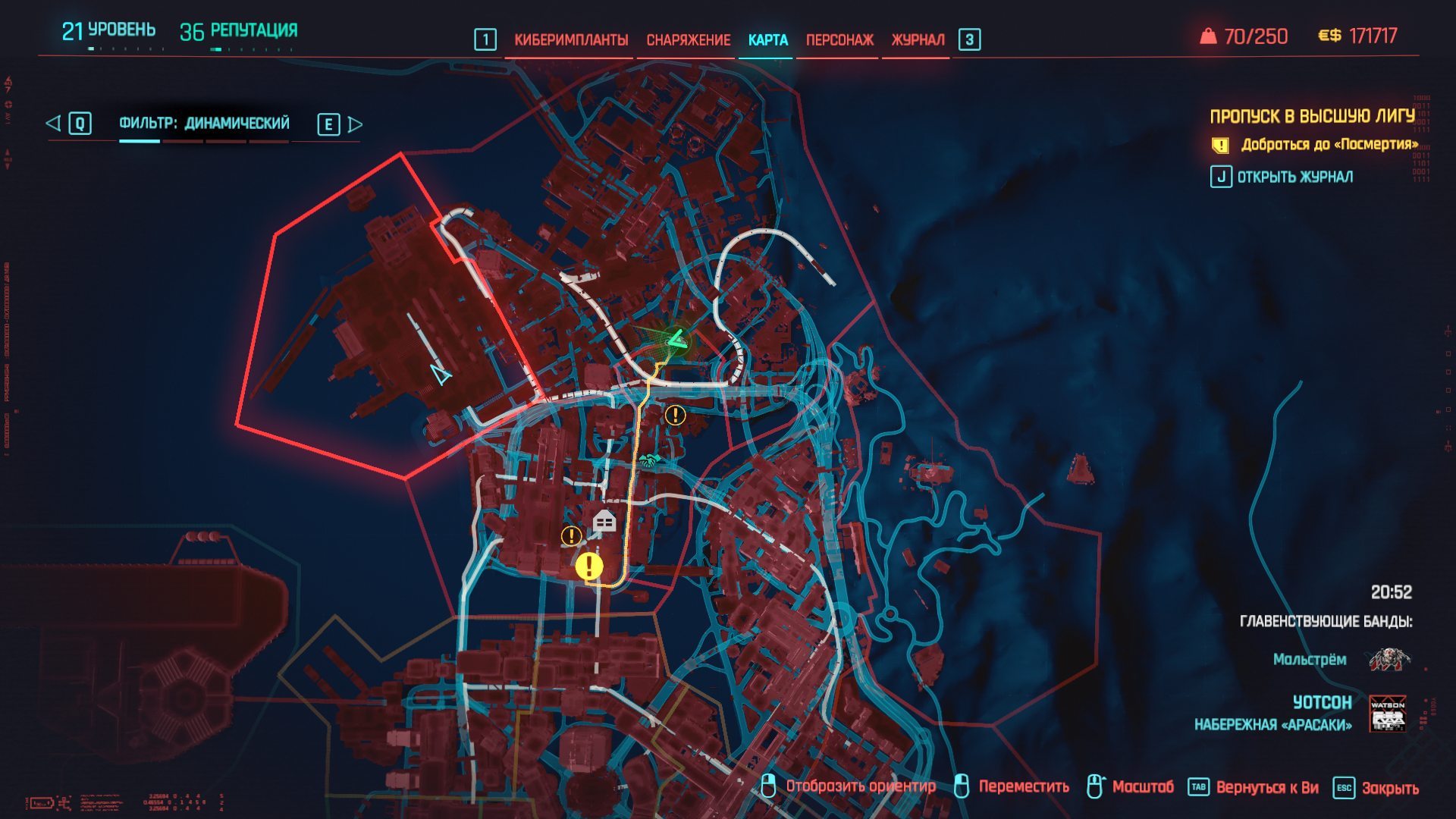1456x819 pixels.
Task: Open the Киберимпланты tab
Action: point(571,39)
